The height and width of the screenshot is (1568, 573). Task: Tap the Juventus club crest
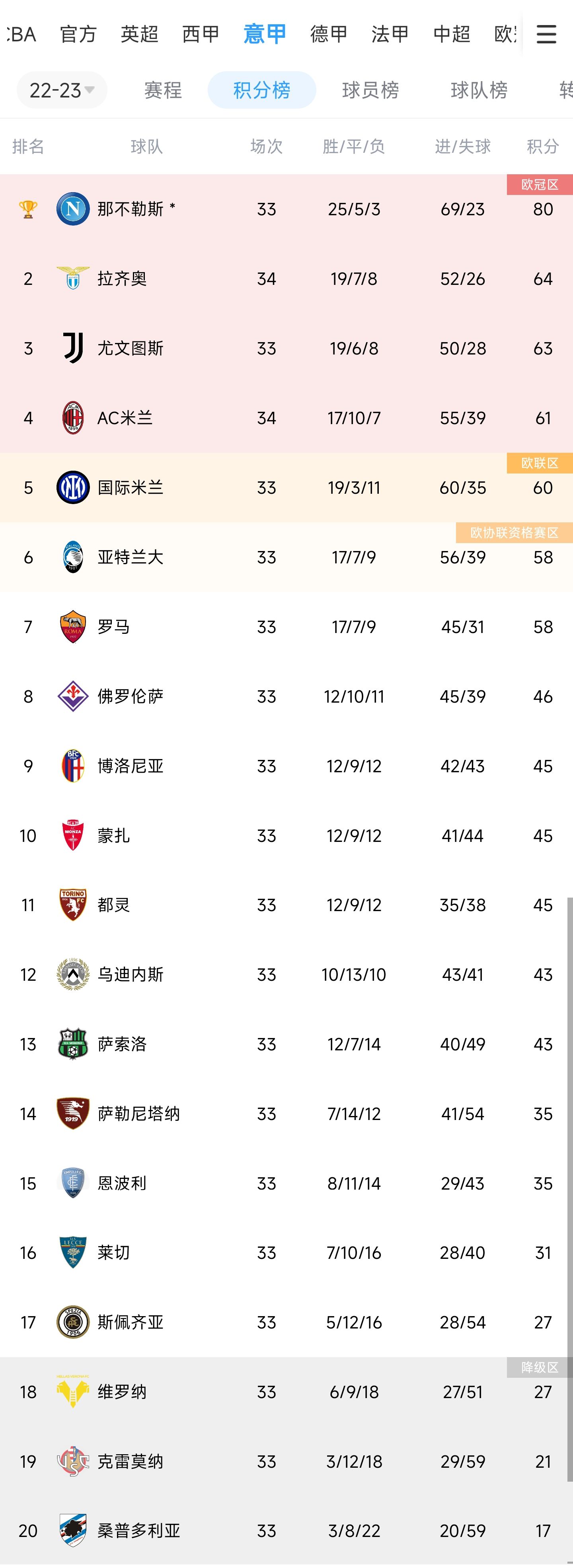[72, 348]
